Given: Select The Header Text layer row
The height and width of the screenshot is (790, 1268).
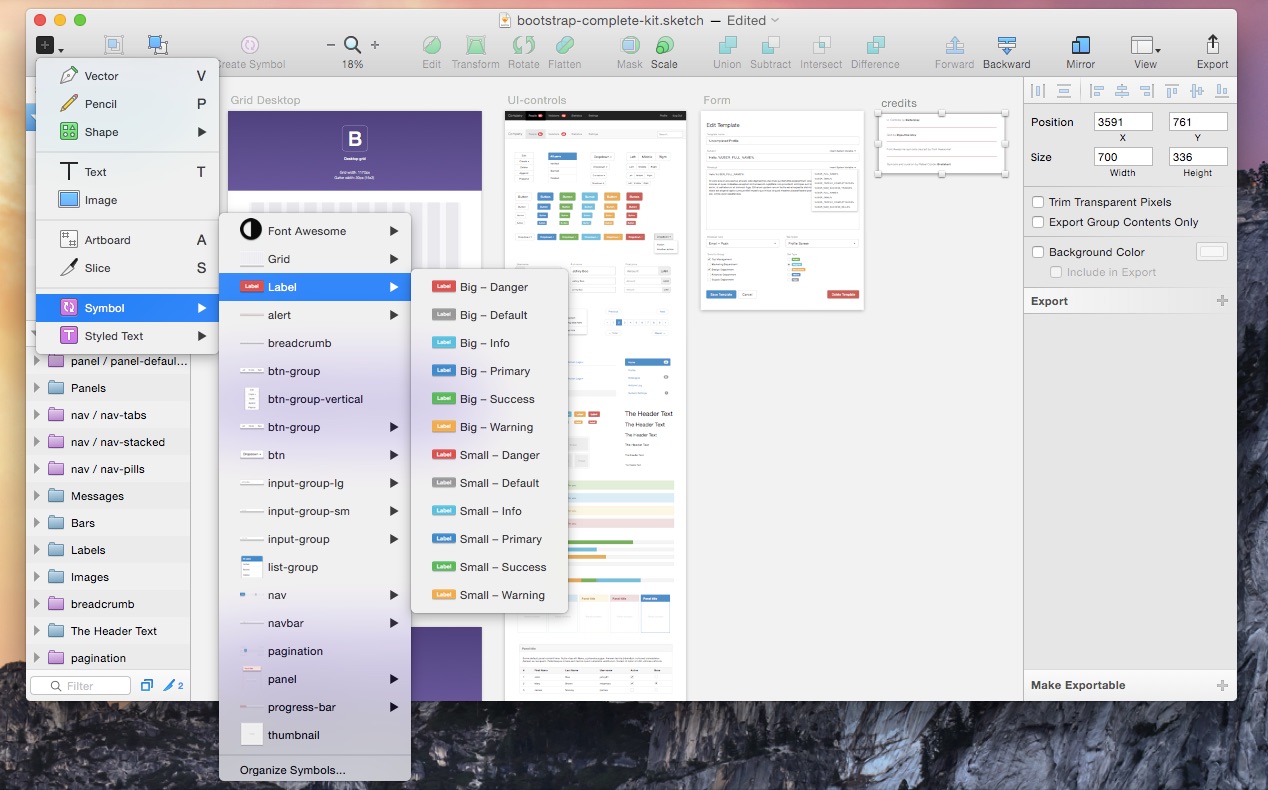Looking at the screenshot, I should click(108, 631).
